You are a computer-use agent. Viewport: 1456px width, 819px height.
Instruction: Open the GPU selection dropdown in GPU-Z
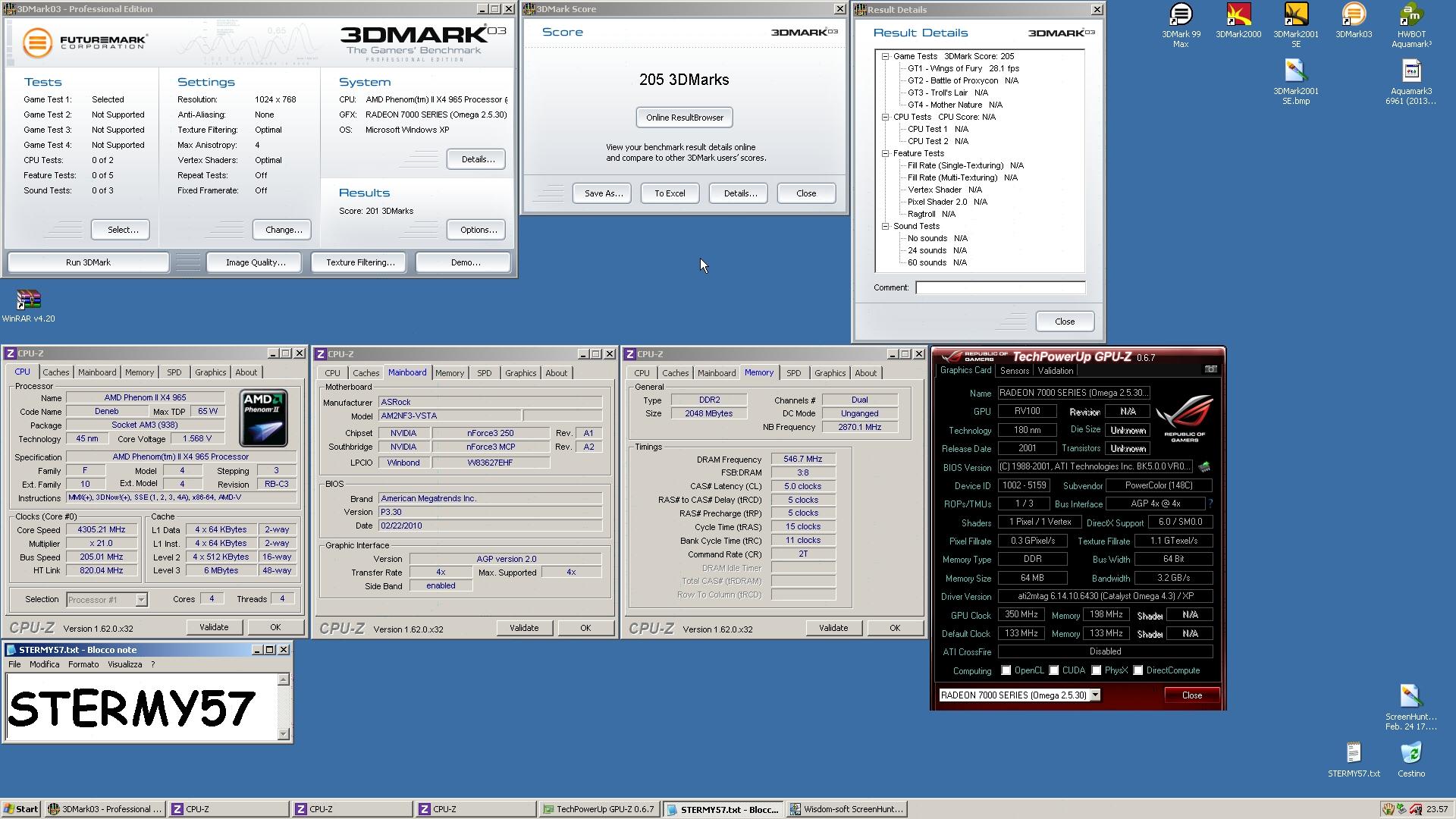(x=1095, y=695)
